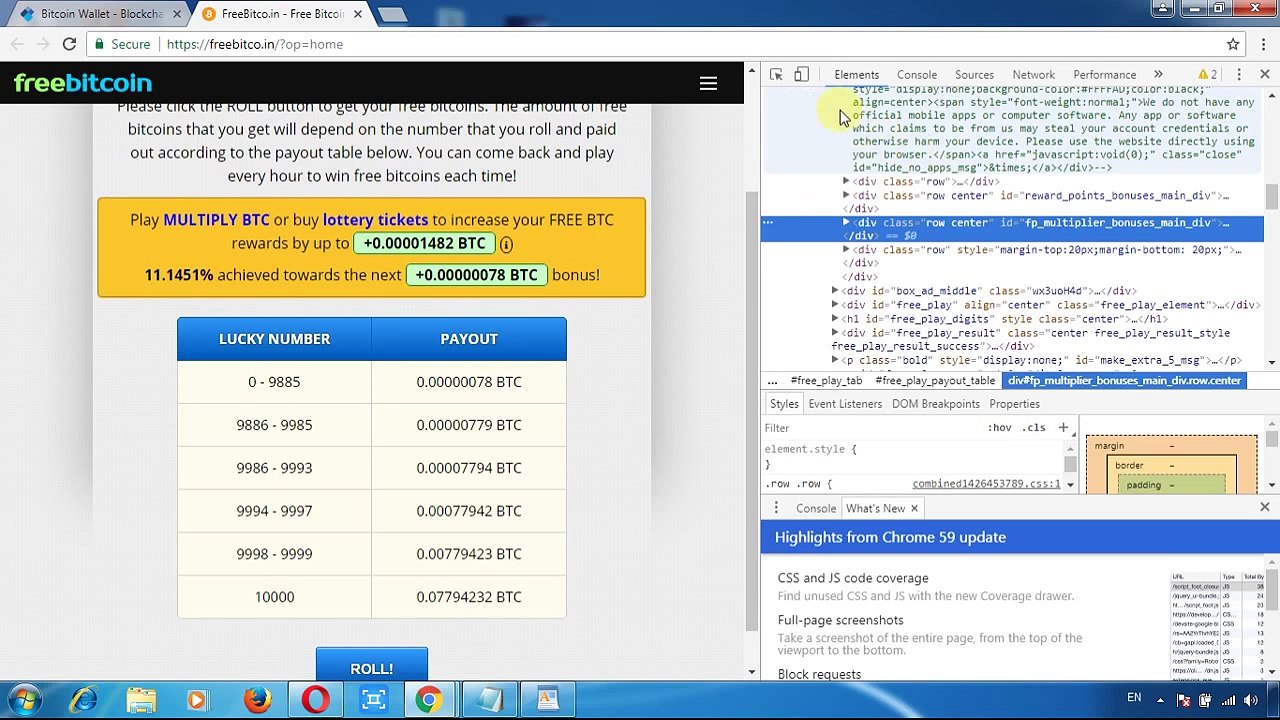Open the Event Listeners tab
The width and height of the screenshot is (1280, 720).
(845, 404)
